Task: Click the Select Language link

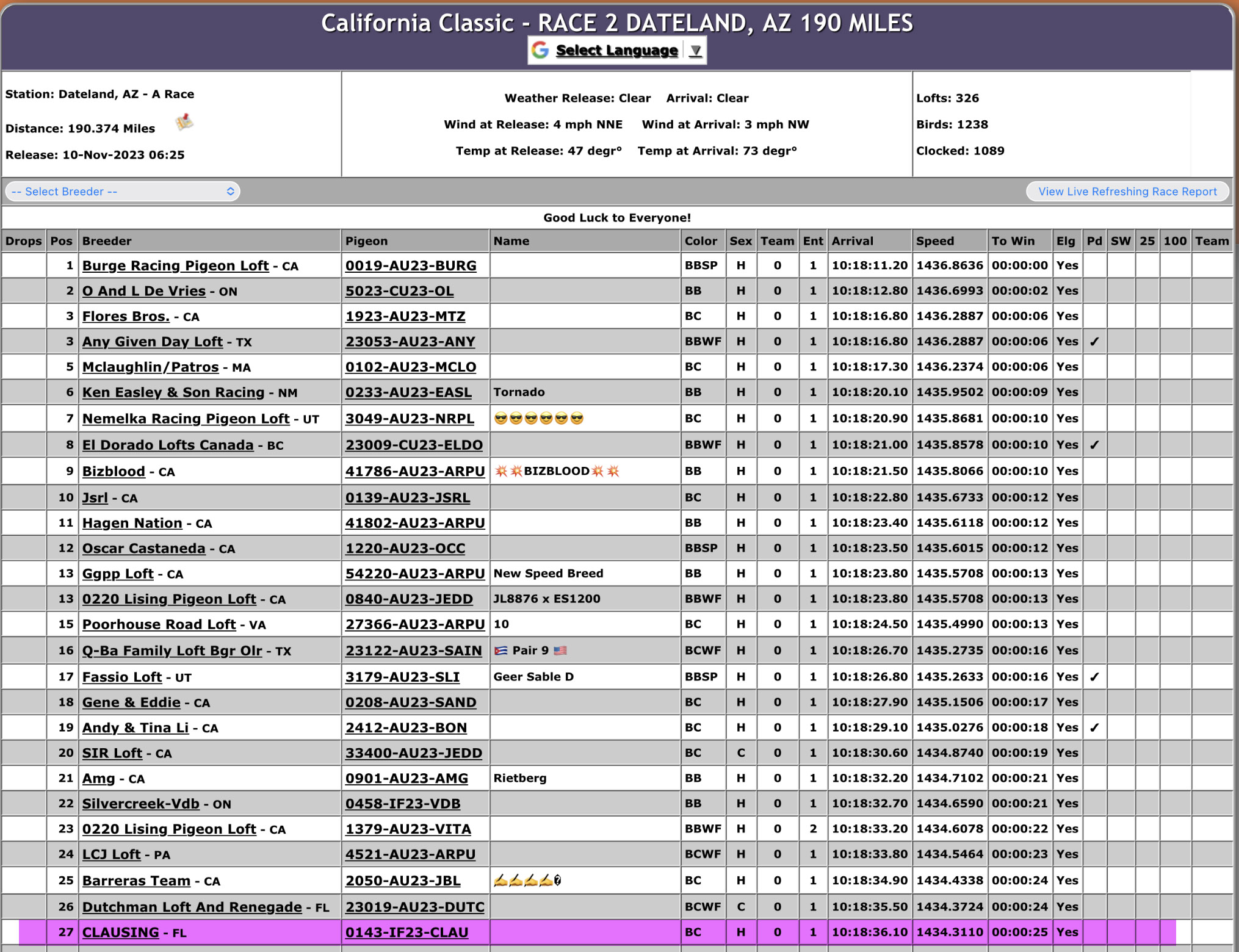Action: tap(616, 51)
